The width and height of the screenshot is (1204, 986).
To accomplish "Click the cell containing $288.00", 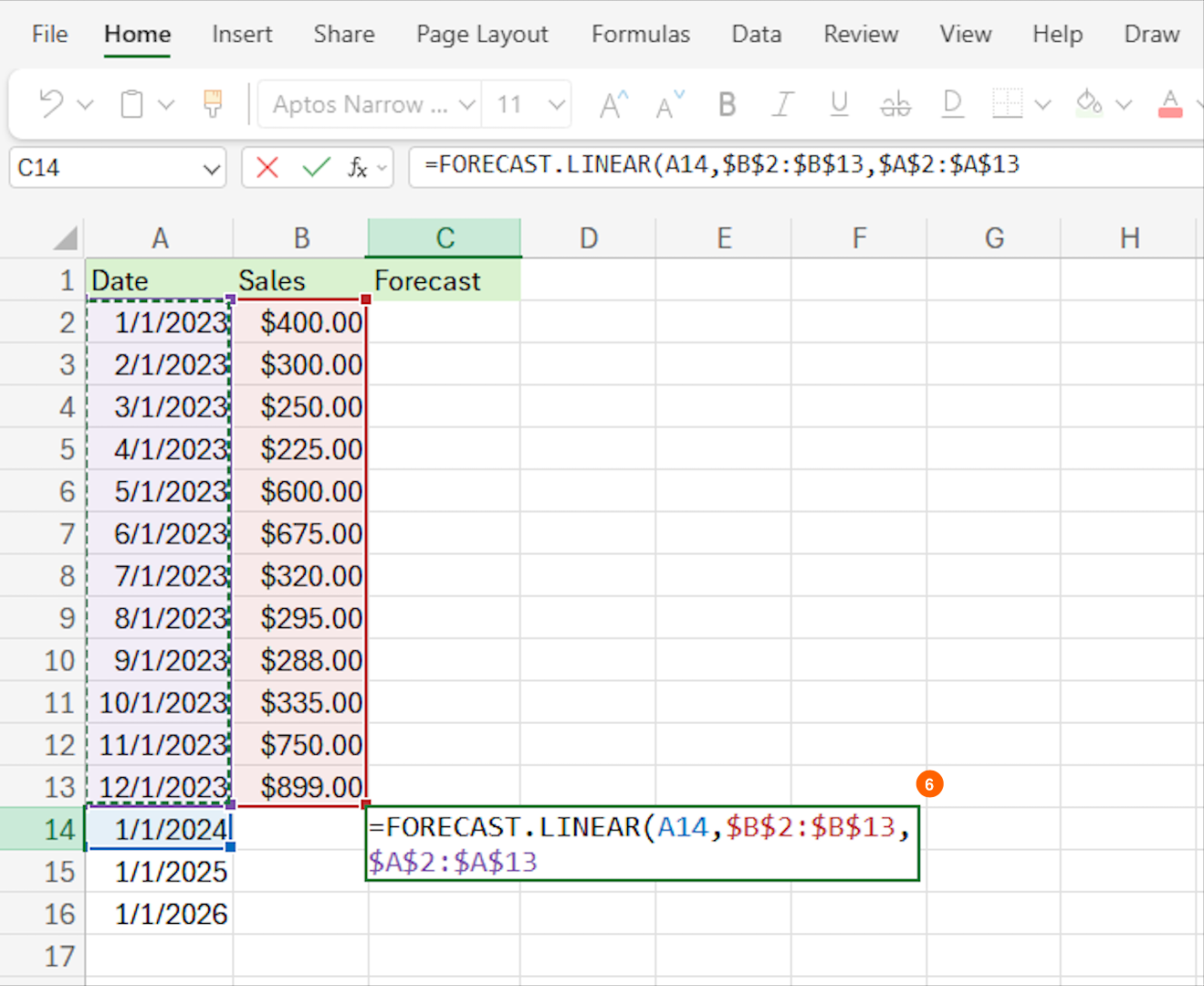I will pos(301,660).
